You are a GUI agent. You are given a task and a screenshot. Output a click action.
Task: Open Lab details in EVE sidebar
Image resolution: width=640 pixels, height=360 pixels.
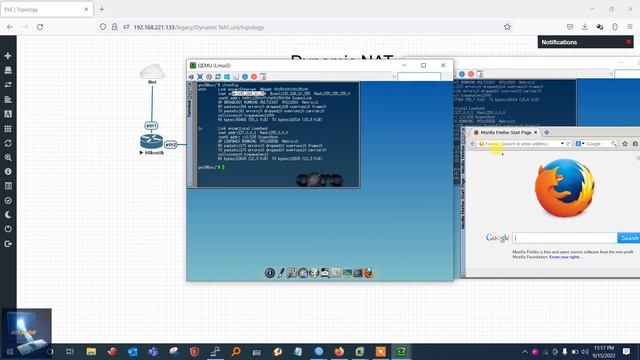(x=8, y=186)
